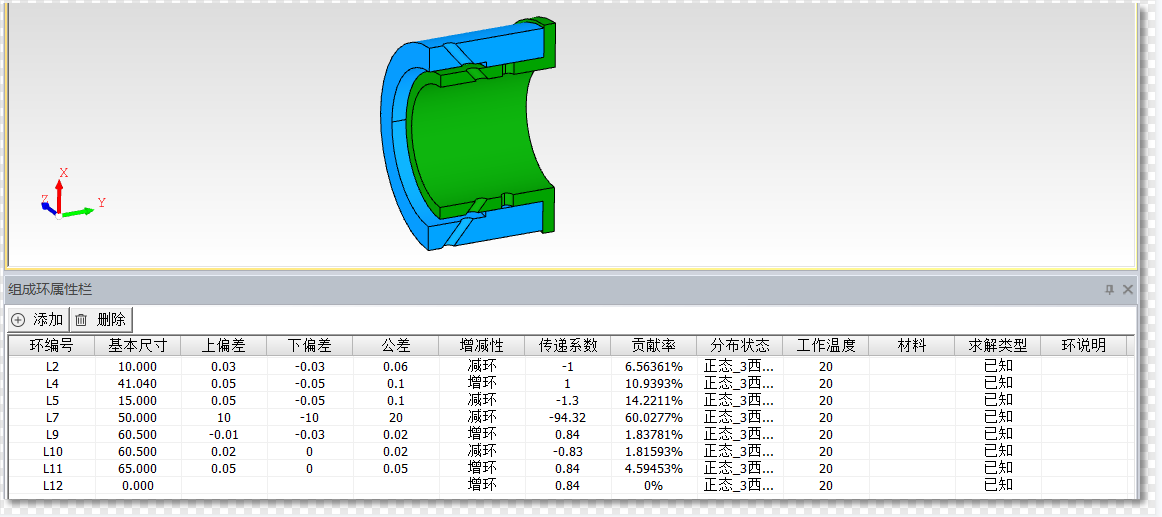The width and height of the screenshot is (1162, 517).
Task: Click the 0.000 basic size of L12
Action: coord(138,485)
